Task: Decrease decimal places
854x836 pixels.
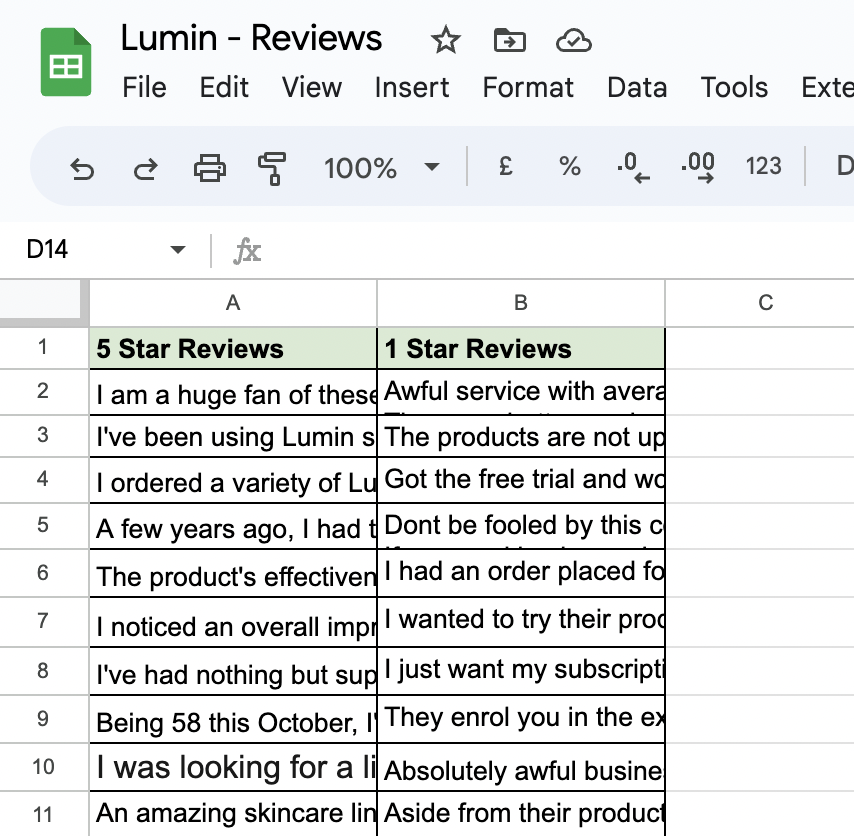Action: pos(633,167)
